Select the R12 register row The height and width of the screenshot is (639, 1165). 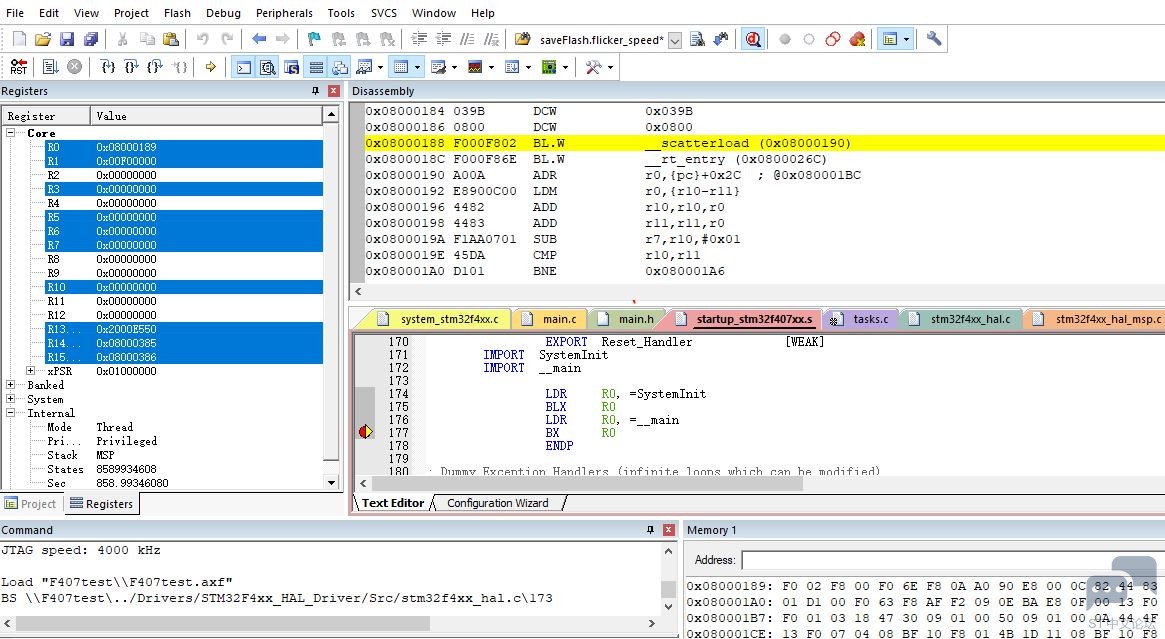(x=184, y=315)
